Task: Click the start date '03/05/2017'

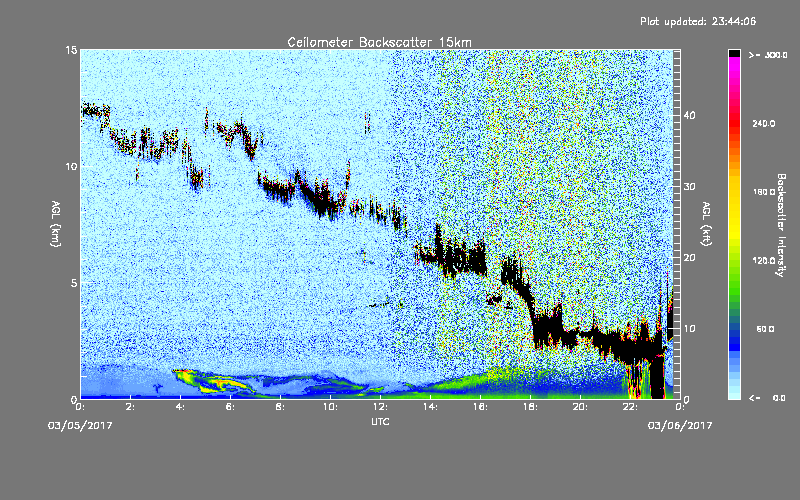Action: tap(80, 426)
